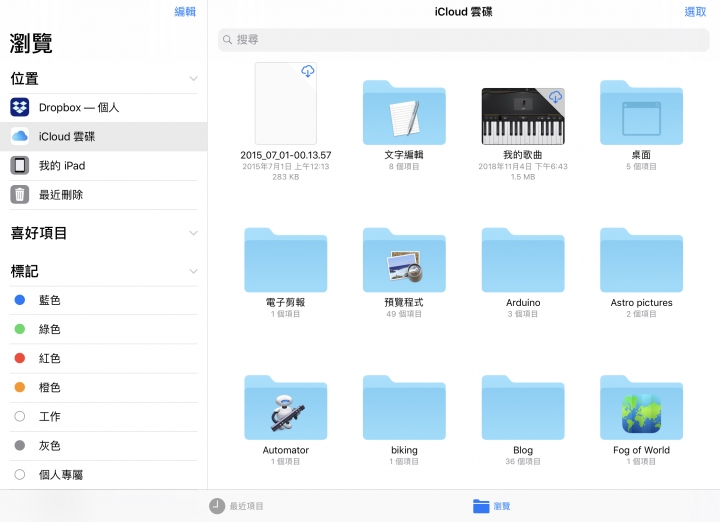
Task: Select the 灰色 gray tag dot
Action: (20, 445)
